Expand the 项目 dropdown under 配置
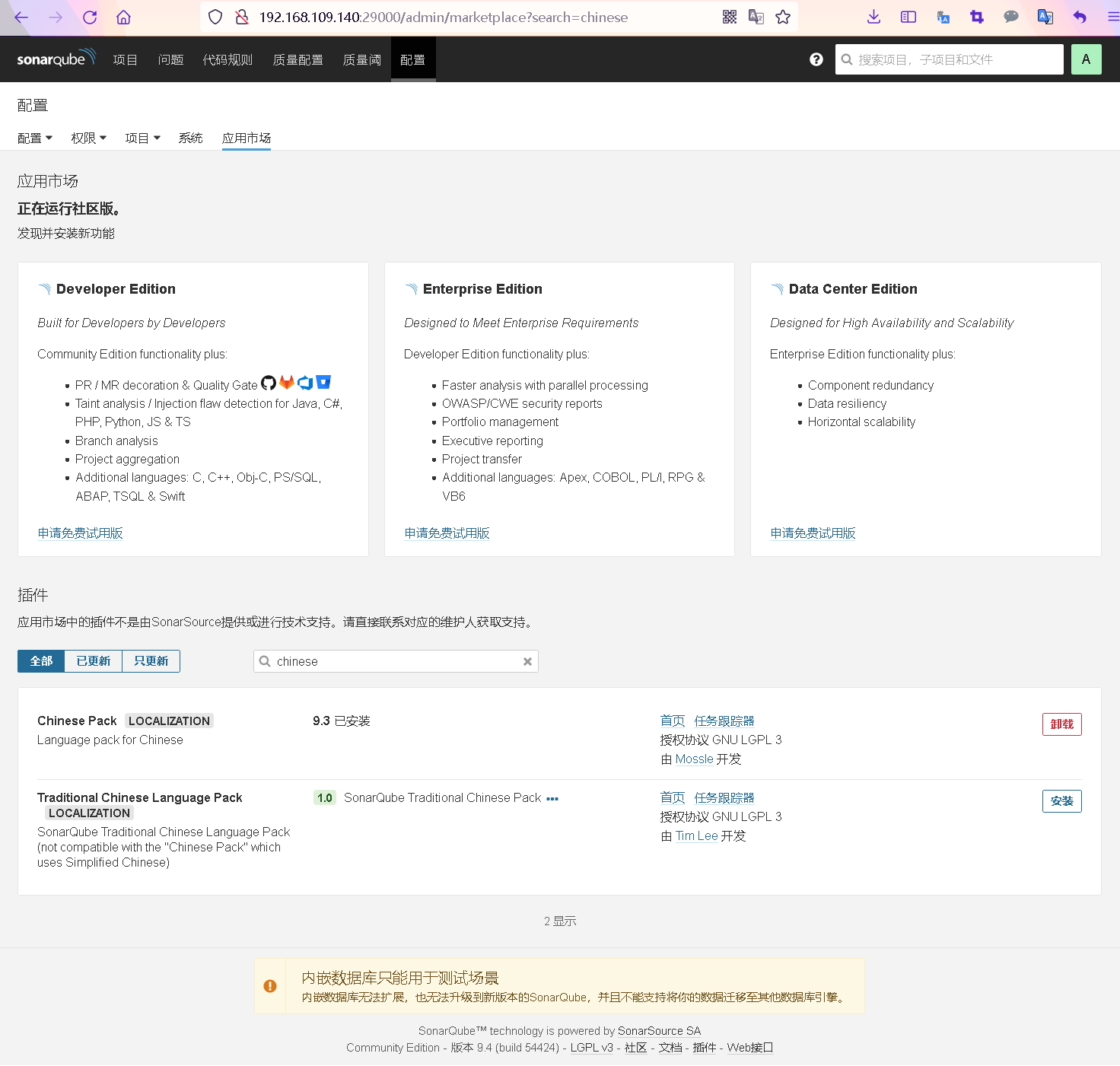The height and width of the screenshot is (1066, 1120). tap(143, 138)
